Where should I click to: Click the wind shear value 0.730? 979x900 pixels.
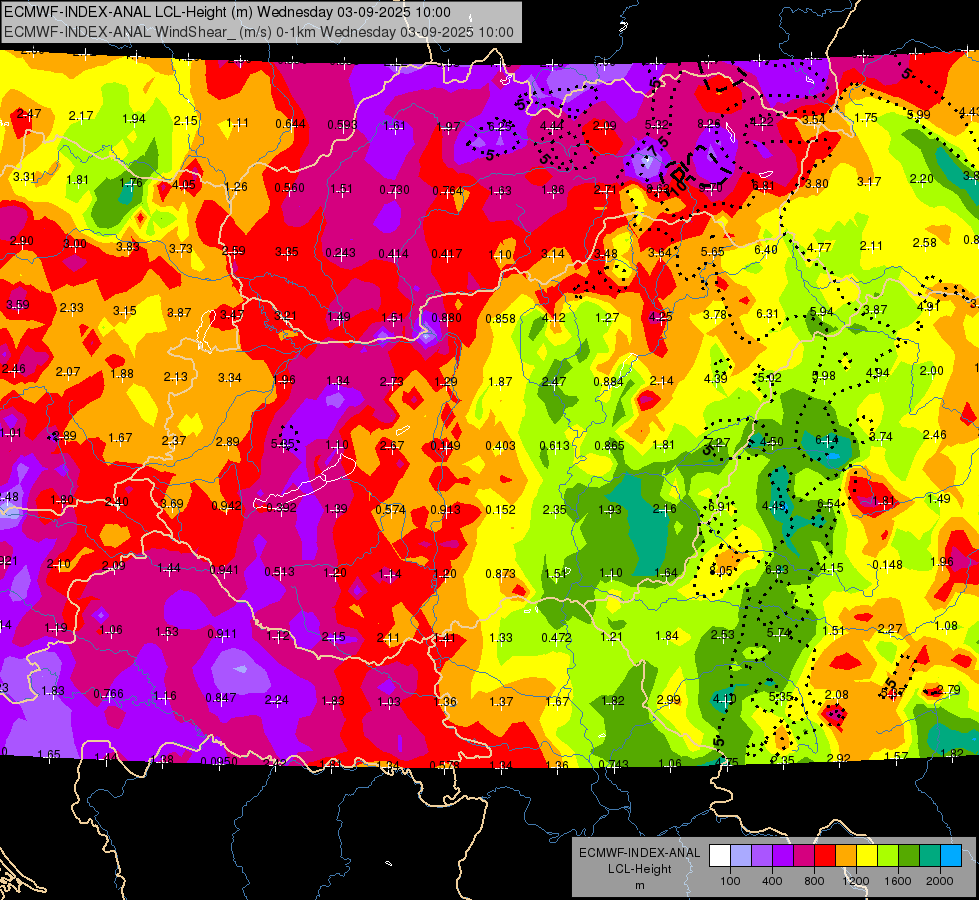click(x=394, y=189)
